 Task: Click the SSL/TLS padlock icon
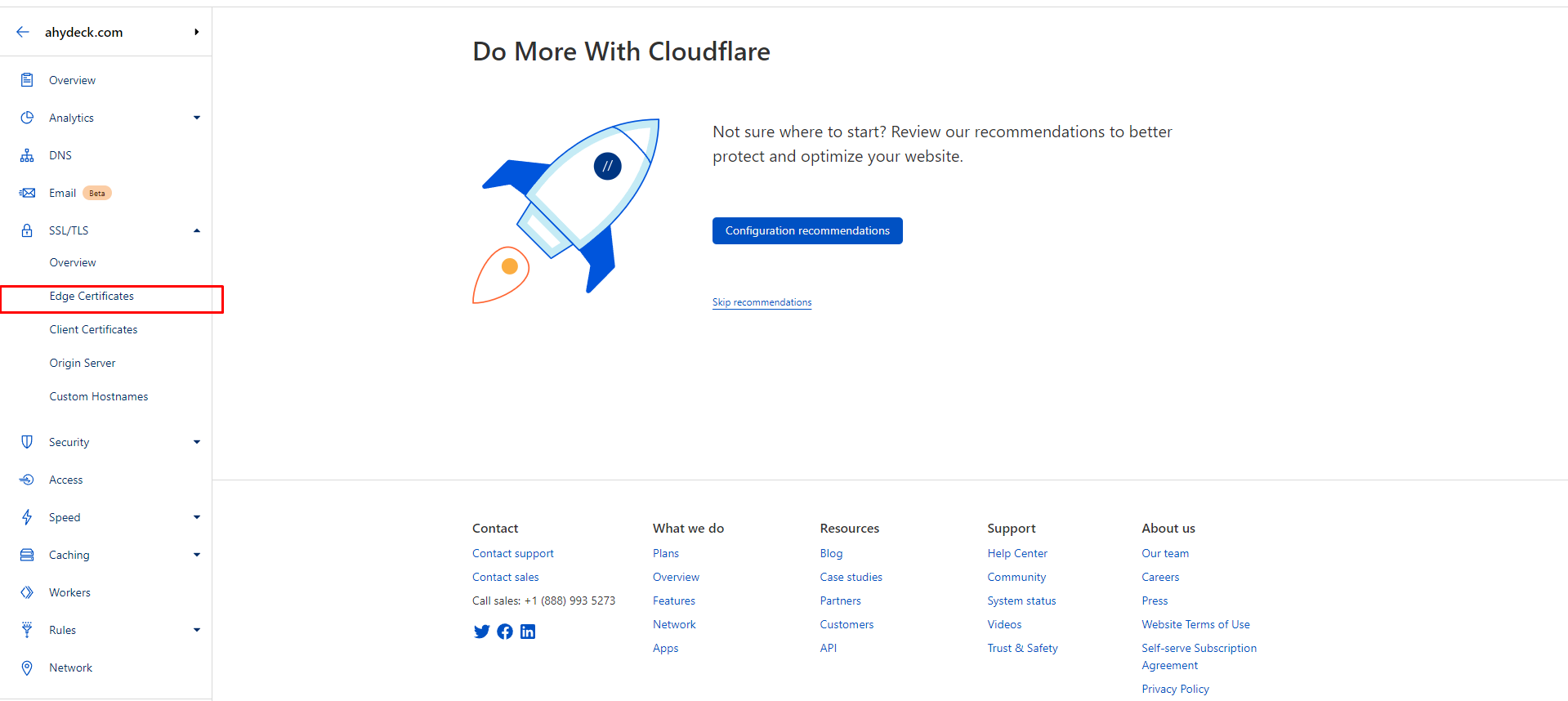tap(27, 230)
